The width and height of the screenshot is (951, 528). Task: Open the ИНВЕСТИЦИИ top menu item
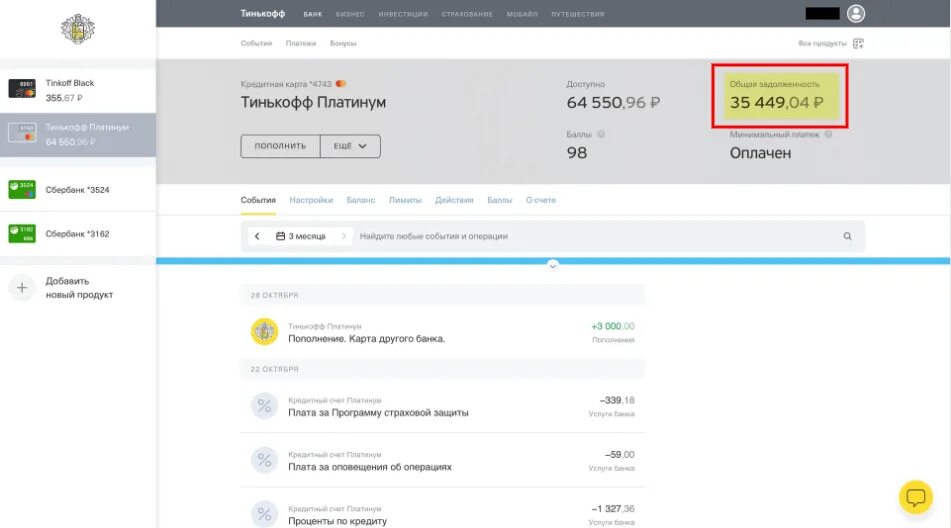[403, 14]
